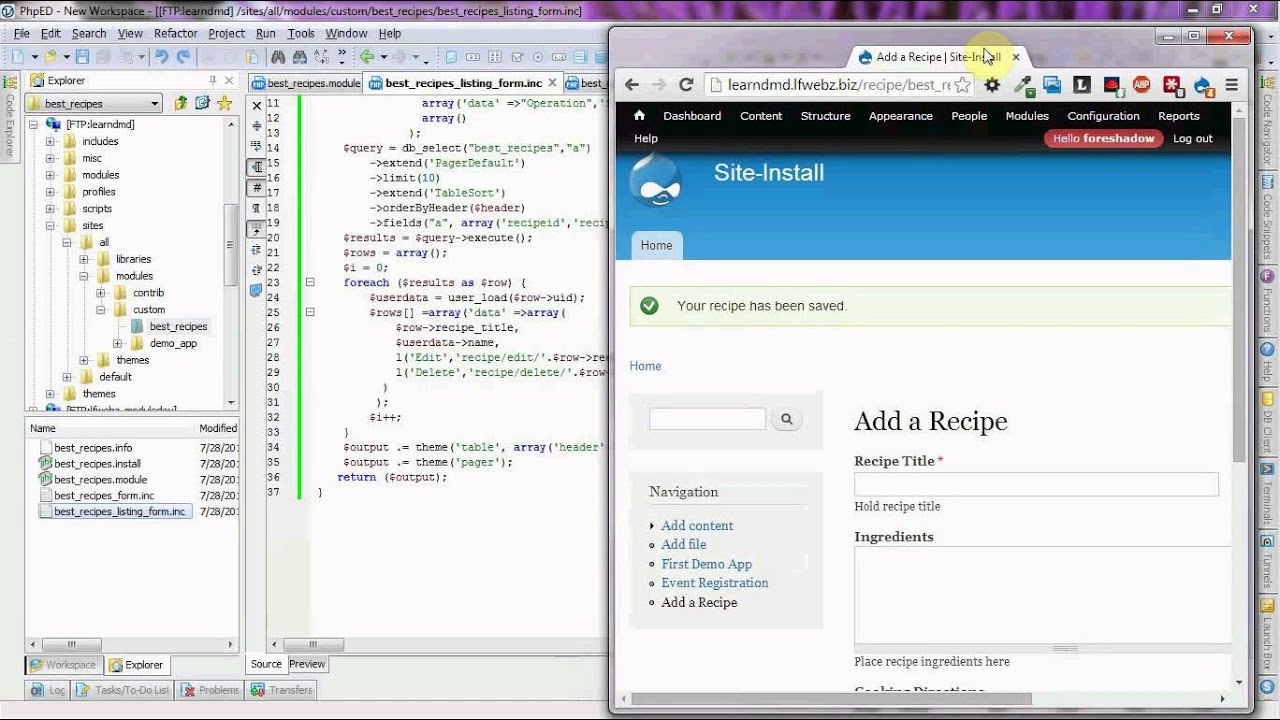Click the eyedropper extension icon
Viewport: 1280px width, 720px height.
1022,85
